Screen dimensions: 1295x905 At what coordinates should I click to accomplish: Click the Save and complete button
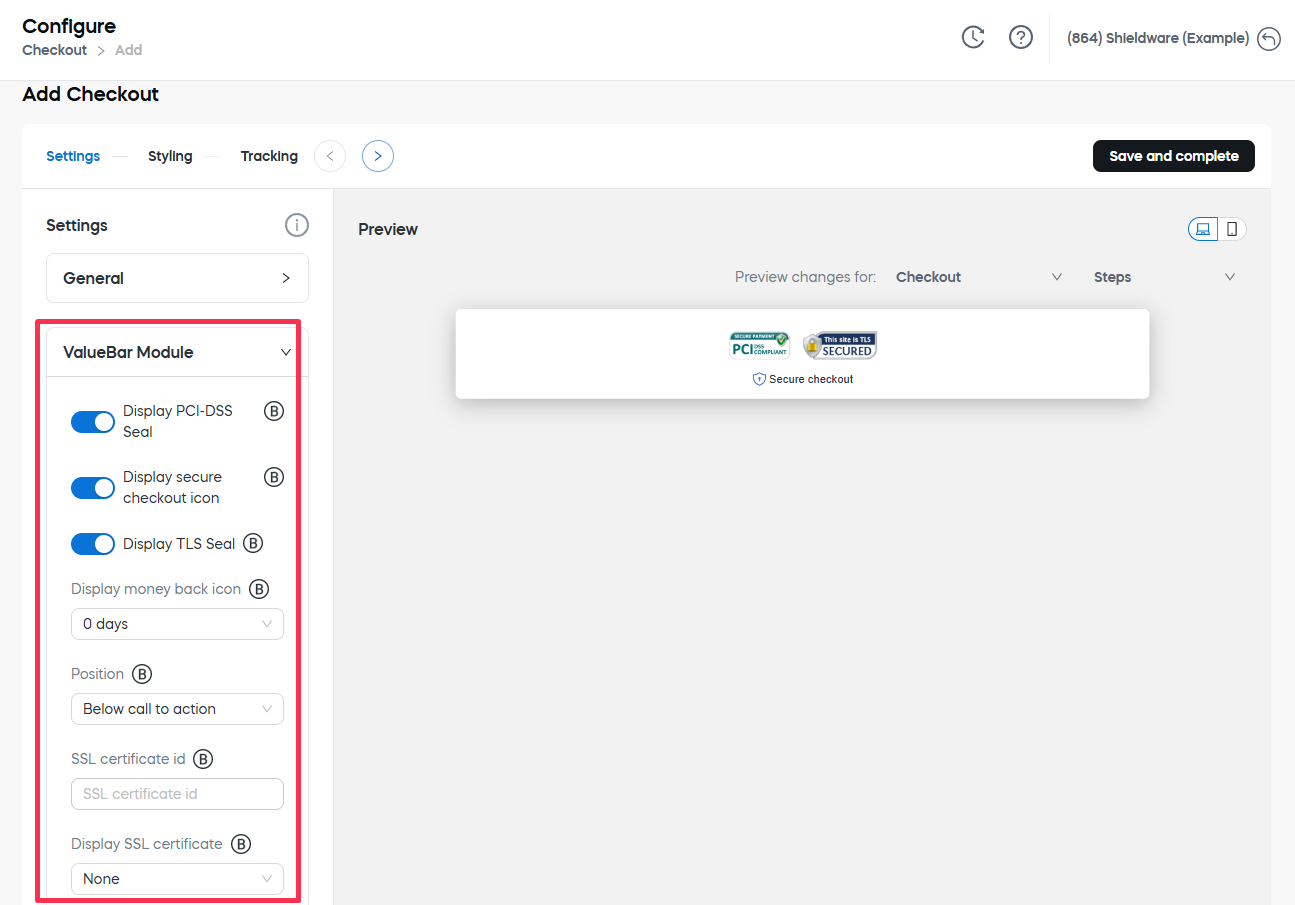(x=1174, y=156)
